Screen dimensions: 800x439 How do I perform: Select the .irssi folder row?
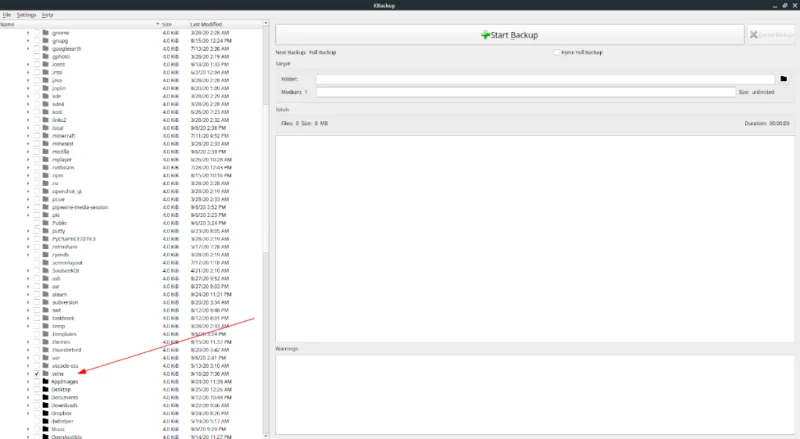(131, 72)
